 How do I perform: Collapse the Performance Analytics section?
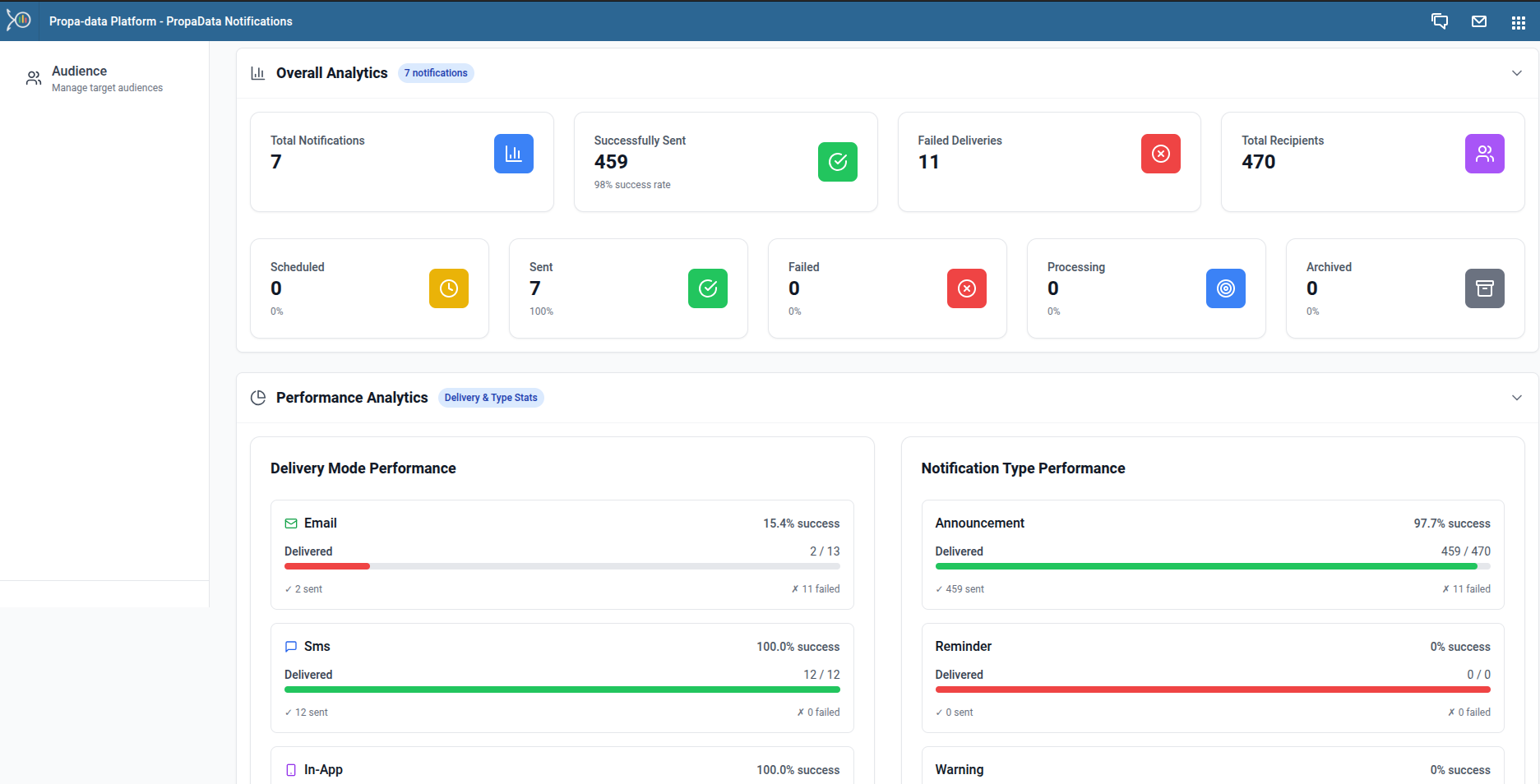(x=1516, y=397)
